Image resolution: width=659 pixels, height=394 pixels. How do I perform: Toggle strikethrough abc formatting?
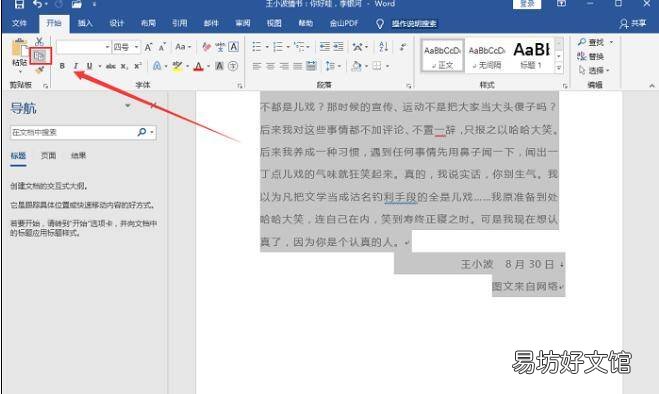click(x=111, y=66)
